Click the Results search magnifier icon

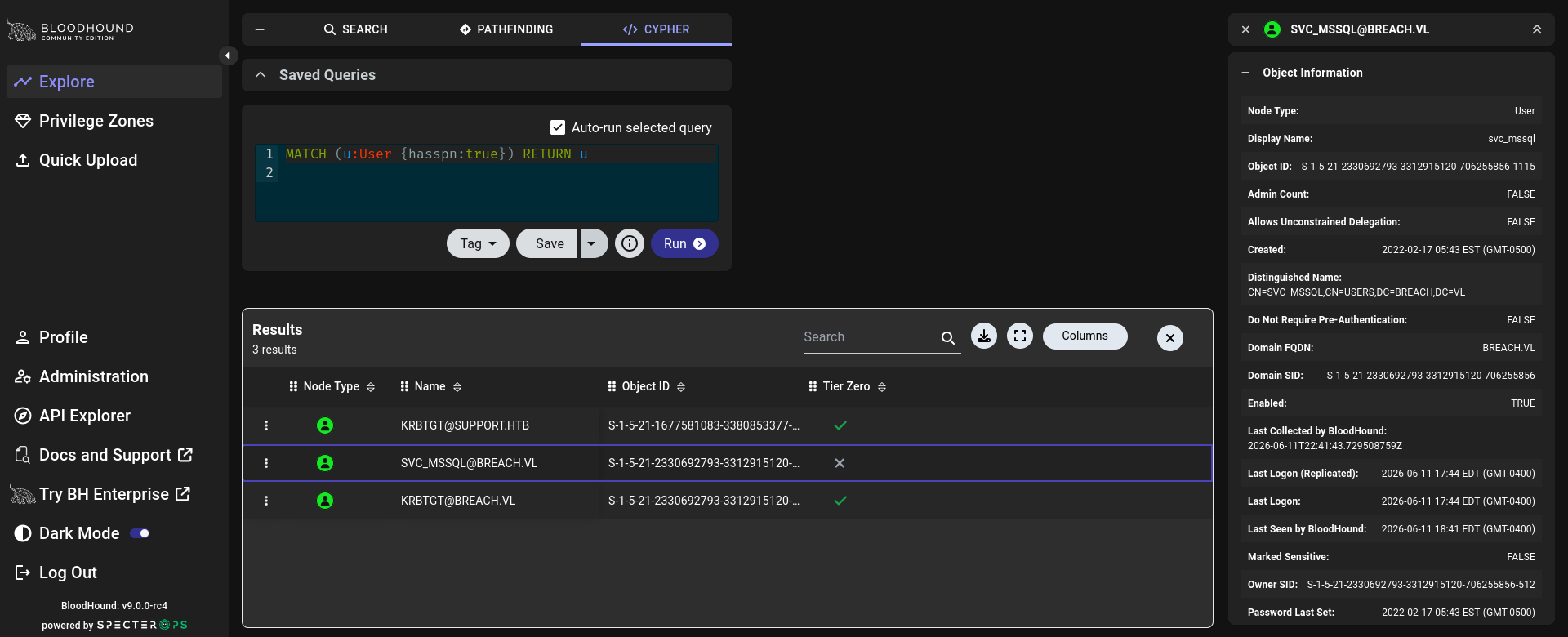[x=948, y=337]
